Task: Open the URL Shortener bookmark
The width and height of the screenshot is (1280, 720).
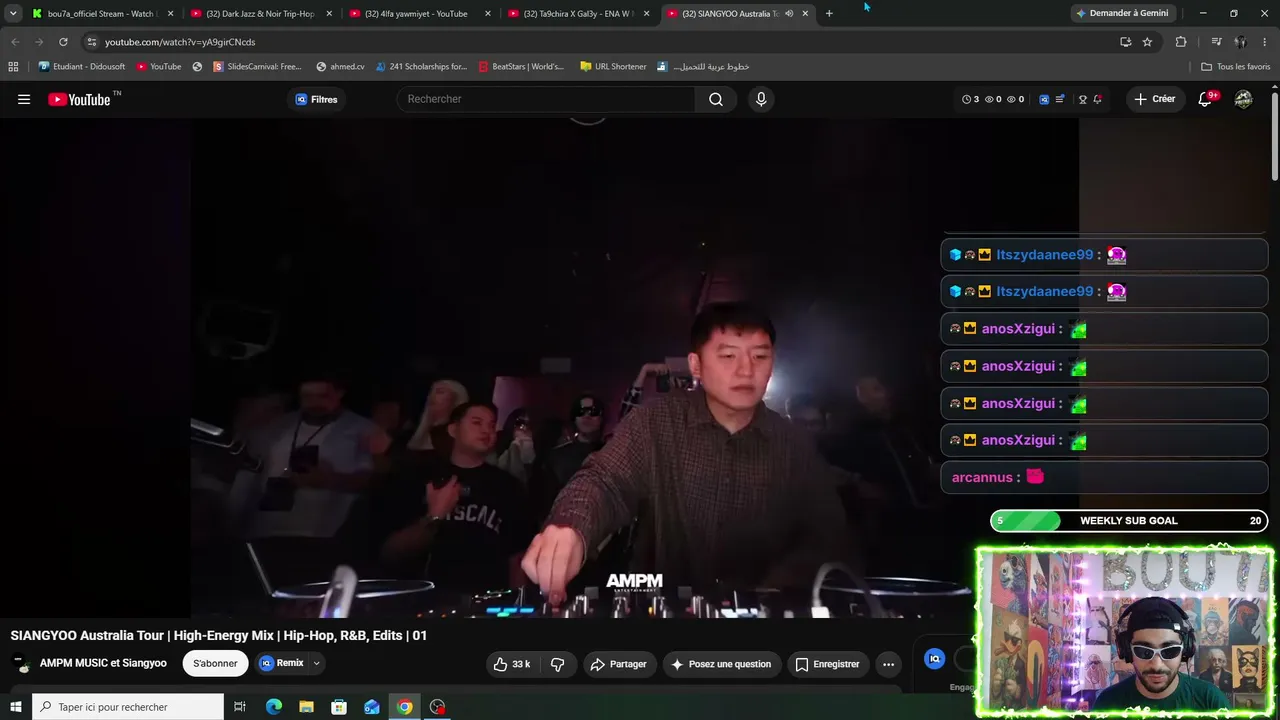Action: click(x=613, y=67)
